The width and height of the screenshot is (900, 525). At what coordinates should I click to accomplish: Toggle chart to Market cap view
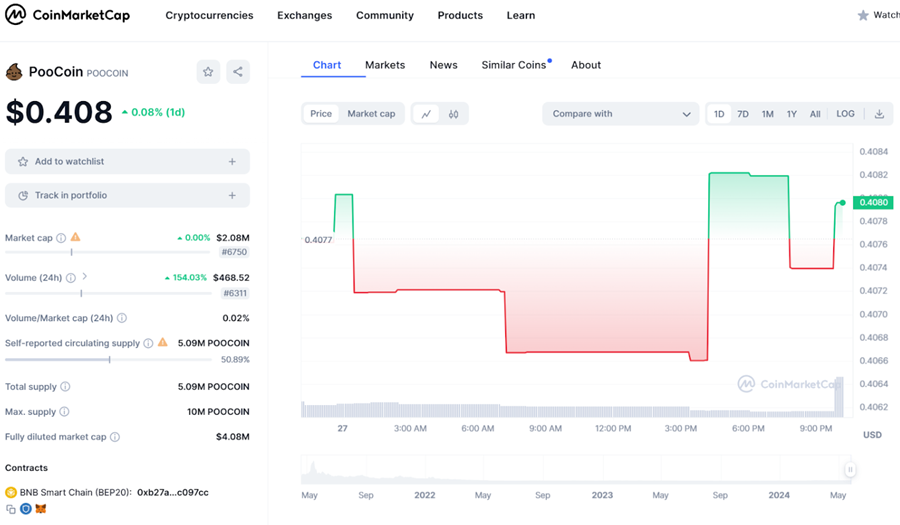click(x=371, y=114)
